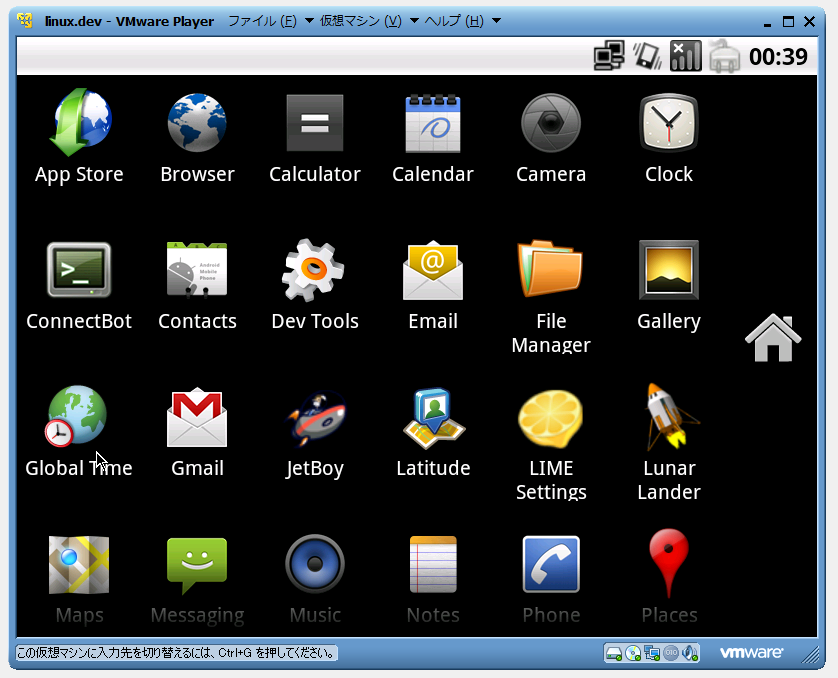Open Dev Tools gear icon
This screenshot has width=838, height=678.
tap(314, 270)
